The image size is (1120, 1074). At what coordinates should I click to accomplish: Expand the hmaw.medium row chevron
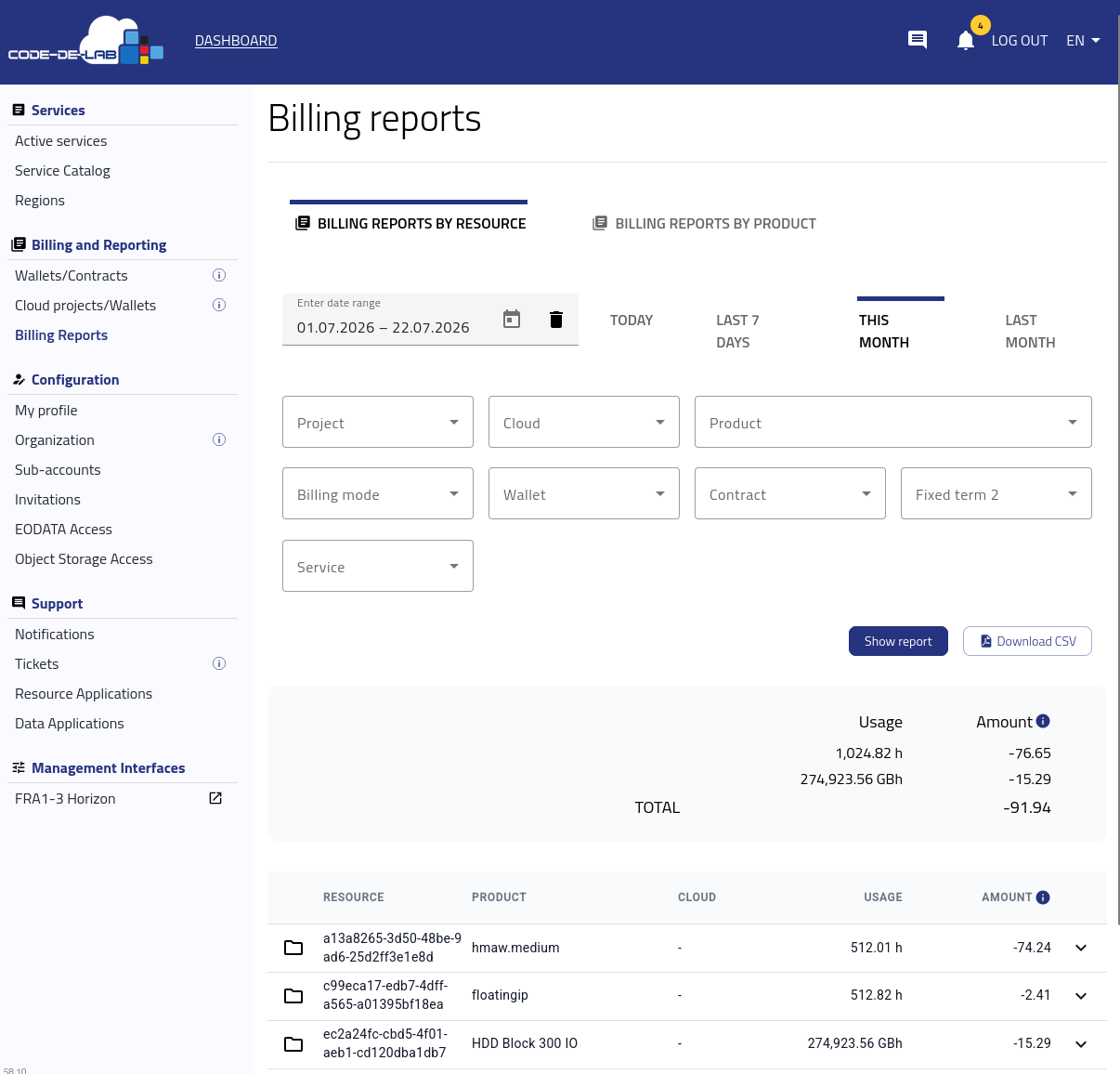[x=1081, y=948]
